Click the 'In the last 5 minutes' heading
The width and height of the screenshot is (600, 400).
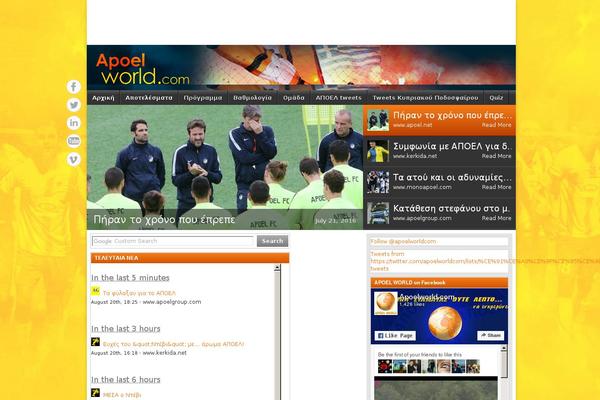(x=130, y=278)
